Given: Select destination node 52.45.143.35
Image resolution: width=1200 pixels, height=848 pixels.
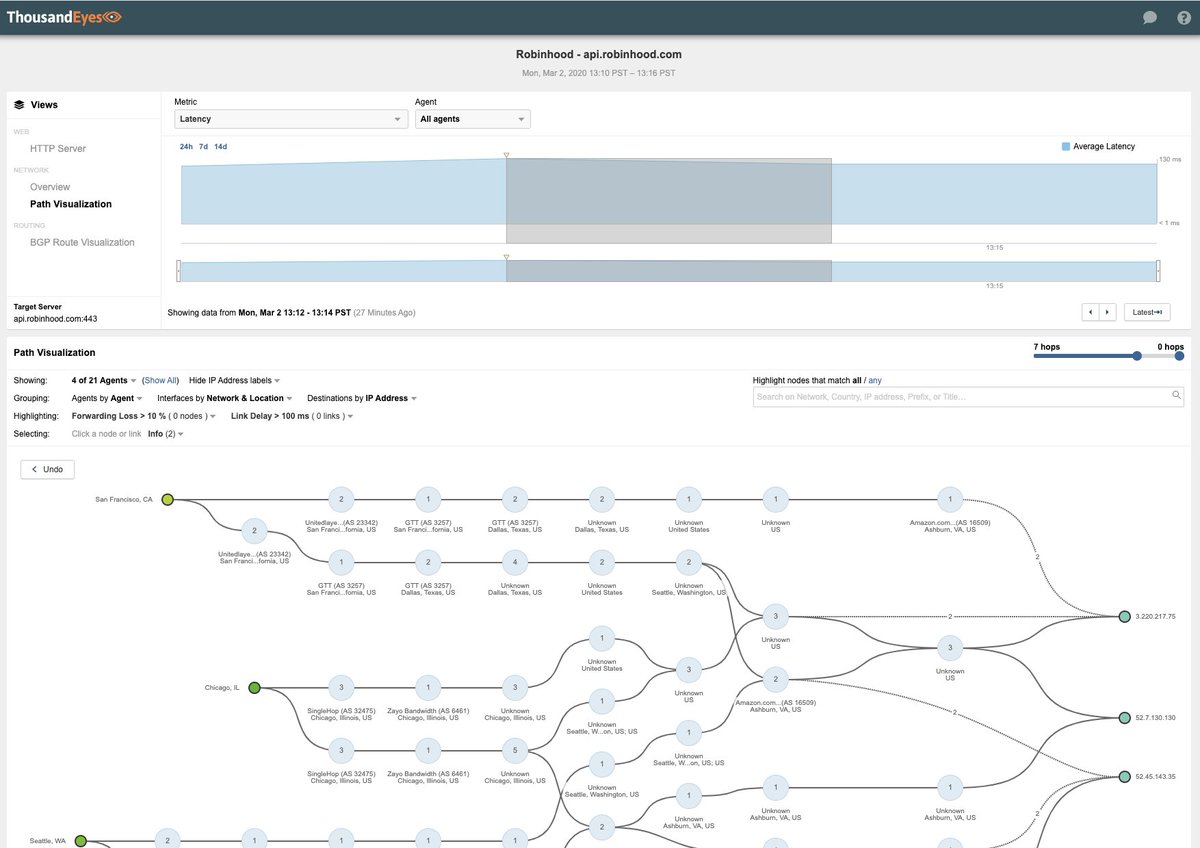Looking at the screenshot, I should [1125, 776].
